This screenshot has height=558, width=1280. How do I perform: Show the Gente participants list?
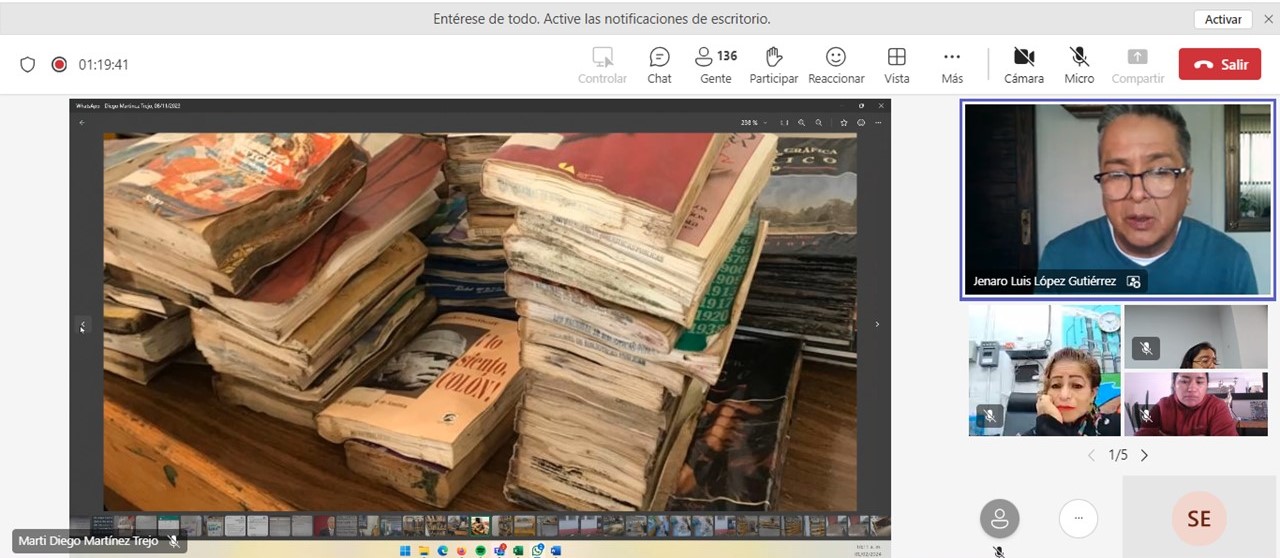(x=715, y=65)
